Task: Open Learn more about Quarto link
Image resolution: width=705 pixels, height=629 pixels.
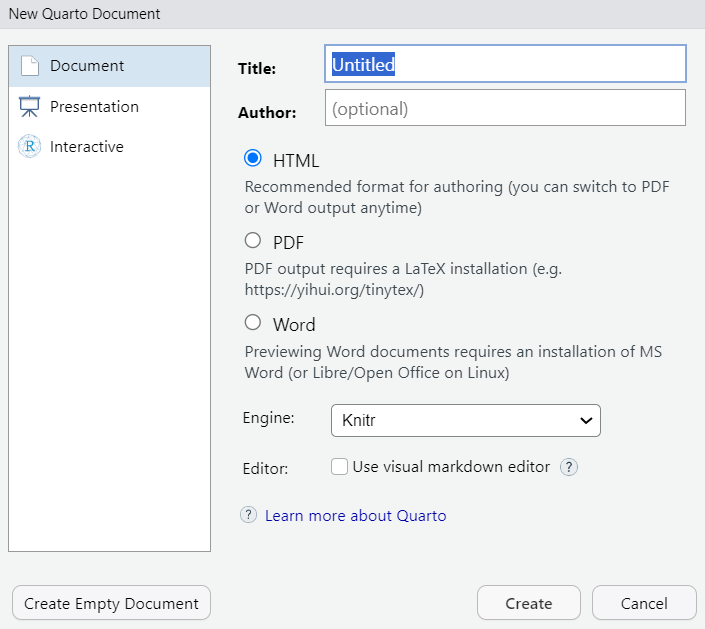Action: [356, 516]
